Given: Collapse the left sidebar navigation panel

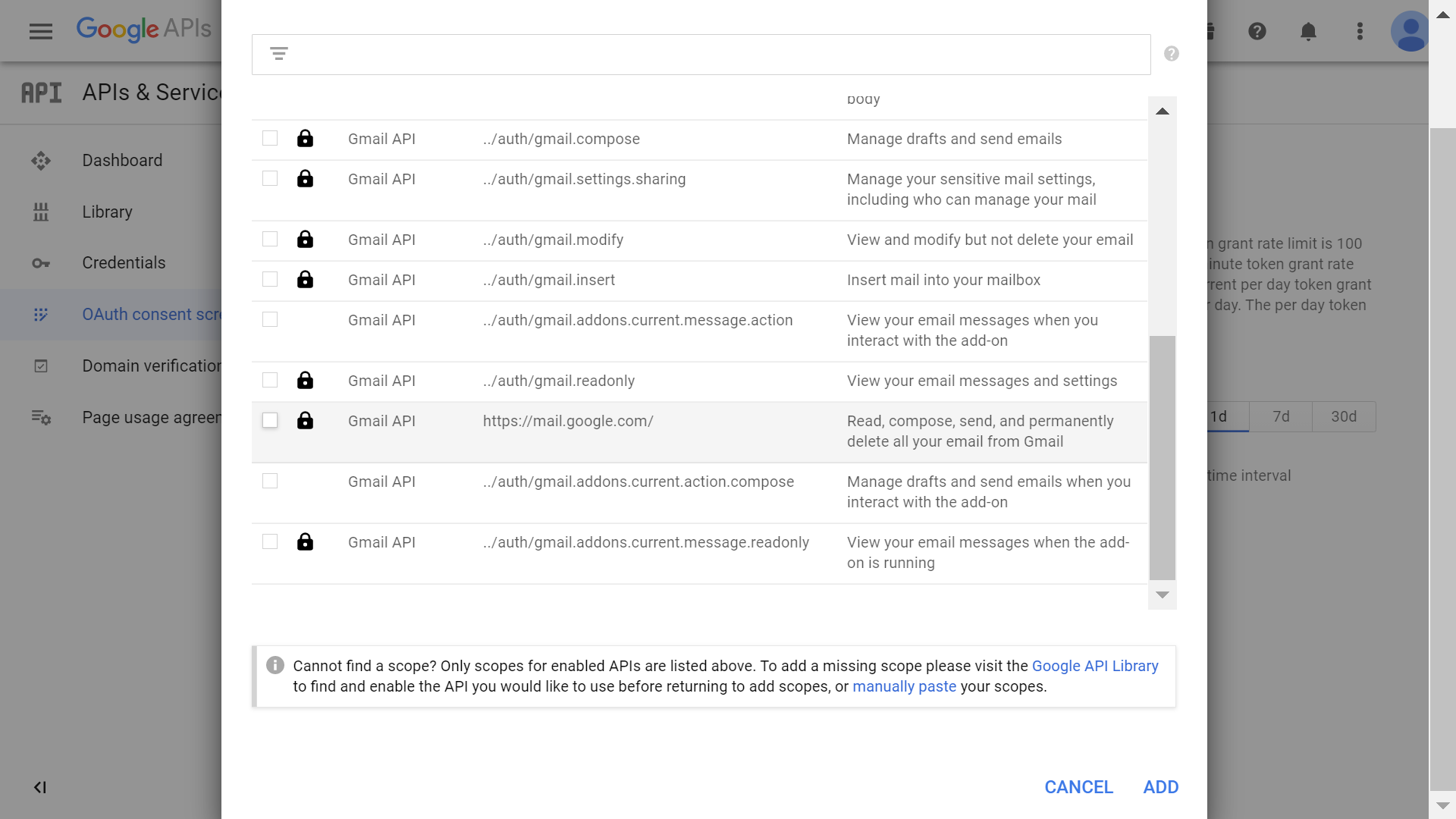Looking at the screenshot, I should tap(40, 787).
